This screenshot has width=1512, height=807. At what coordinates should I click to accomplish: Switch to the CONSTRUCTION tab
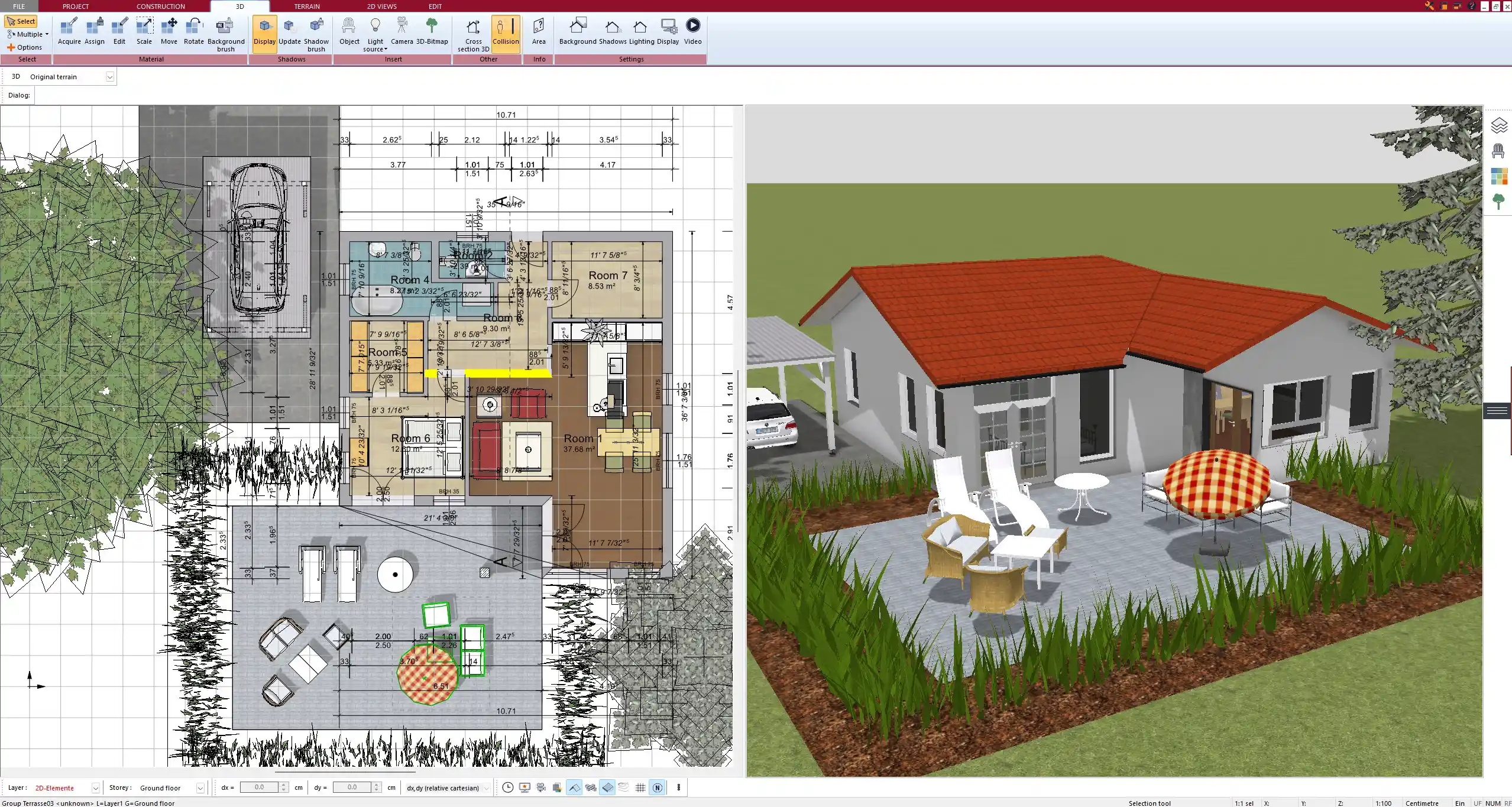[x=161, y=6]
